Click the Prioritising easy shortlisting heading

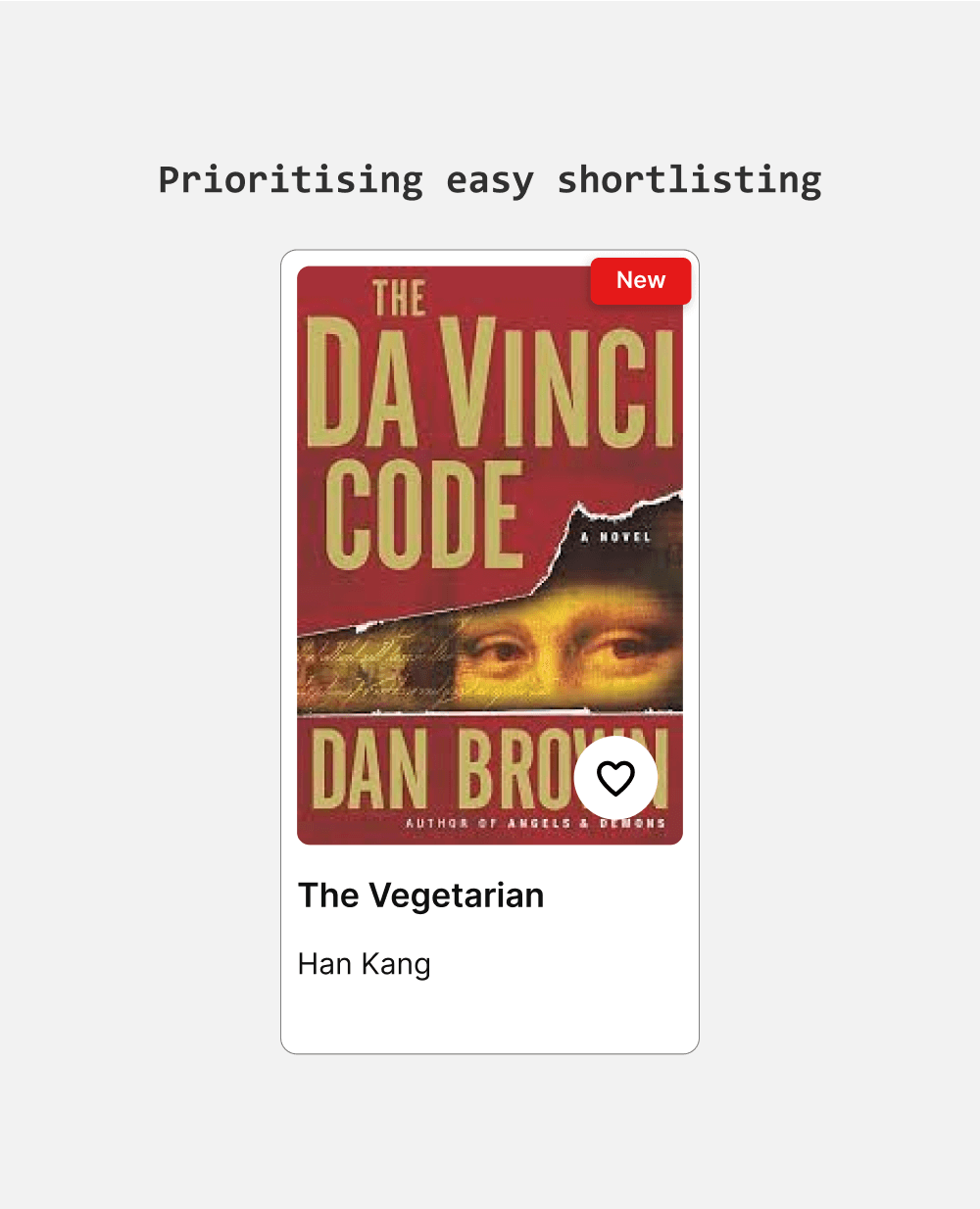[490, 180]
